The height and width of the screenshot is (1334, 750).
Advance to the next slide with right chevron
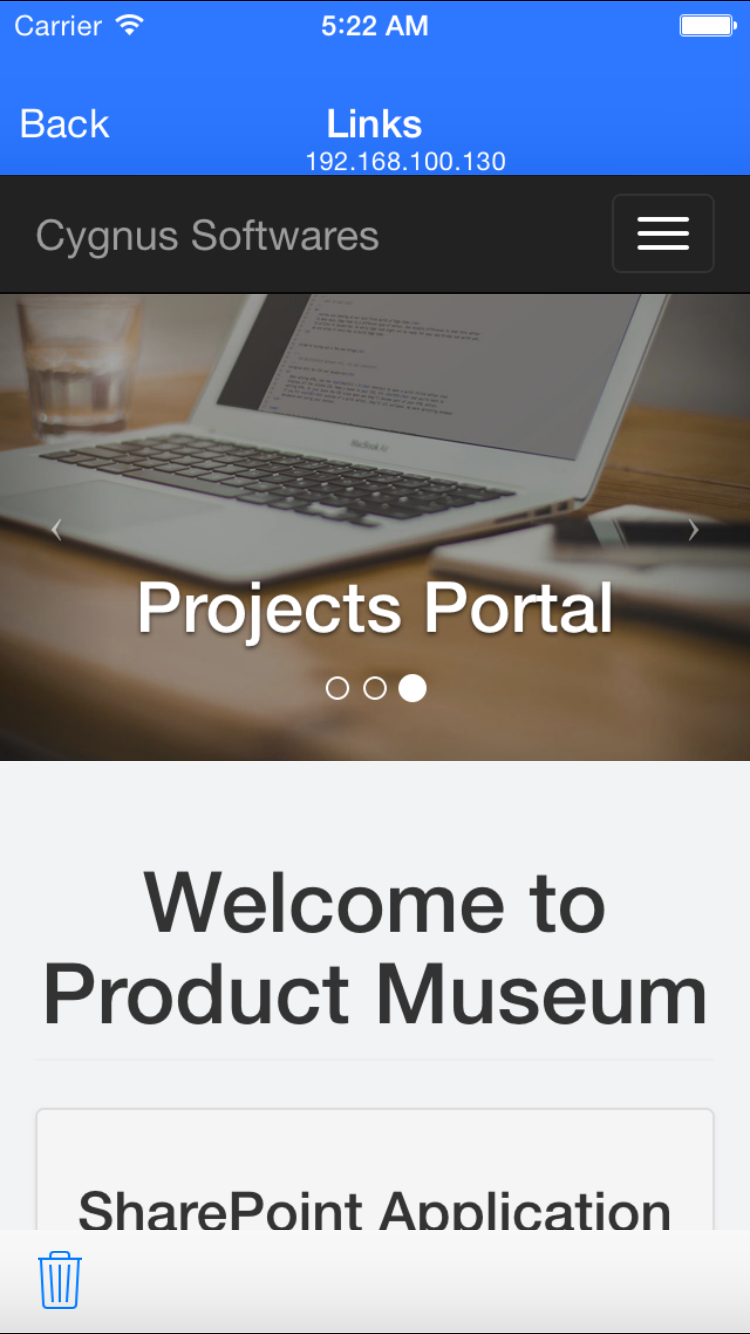tap(693, 530)
